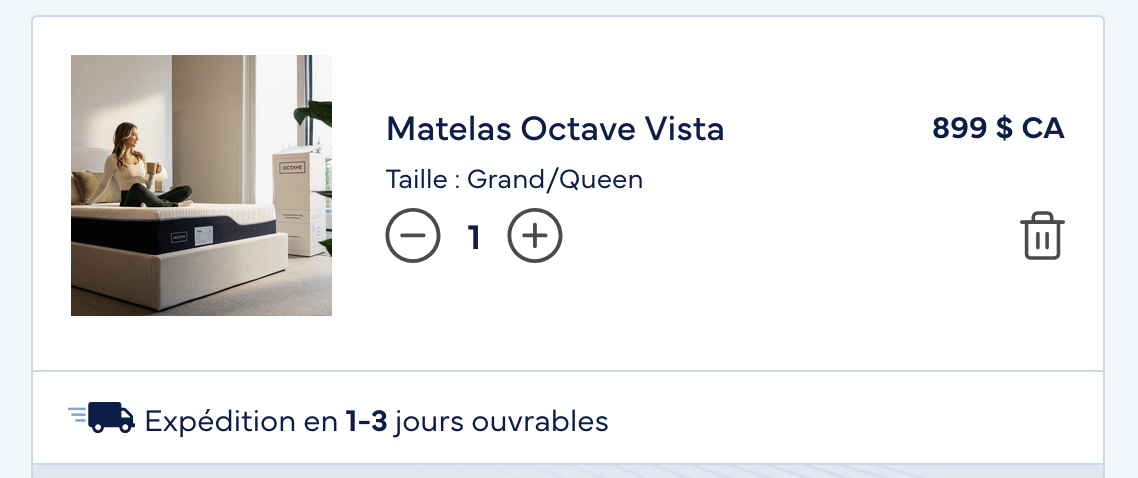
Task: Click the 899 $ CA price
Action: [998, 128]
